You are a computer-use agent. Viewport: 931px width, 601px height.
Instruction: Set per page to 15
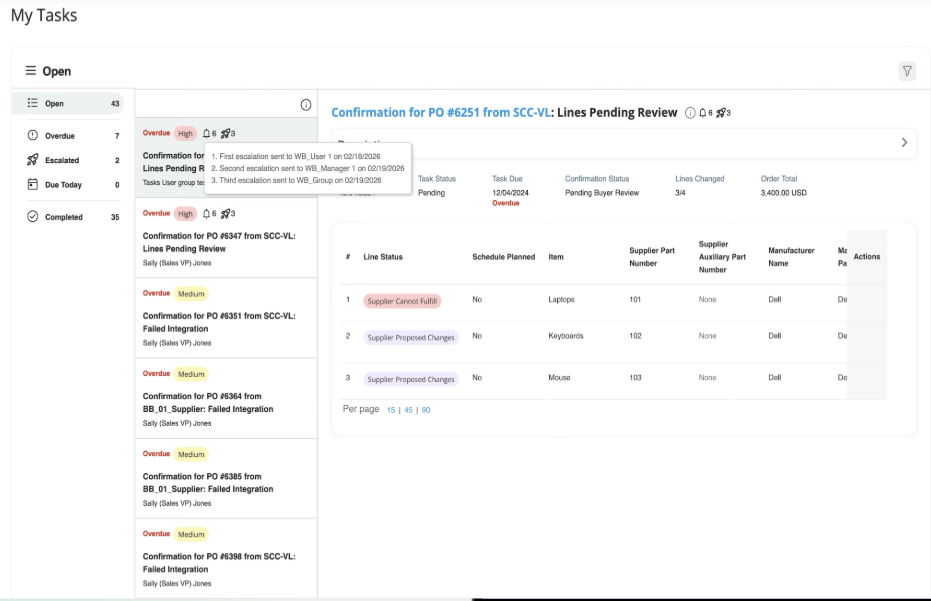pos(391,410)
